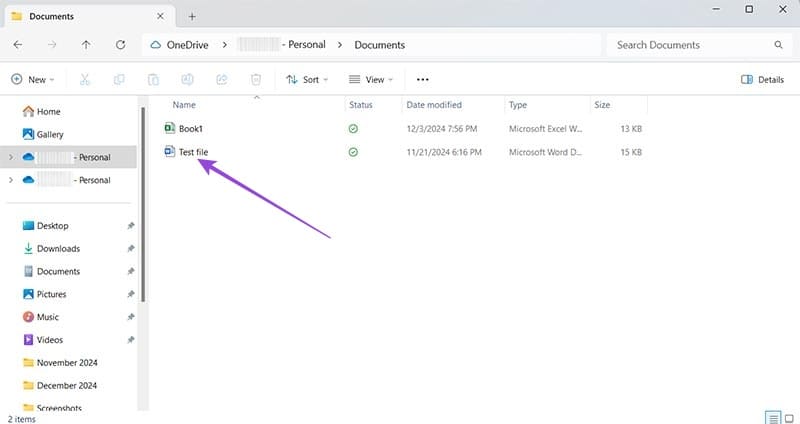The image size is (800, 424).
Task: Click the Refresh button in navigation bar
Action: 121,45
